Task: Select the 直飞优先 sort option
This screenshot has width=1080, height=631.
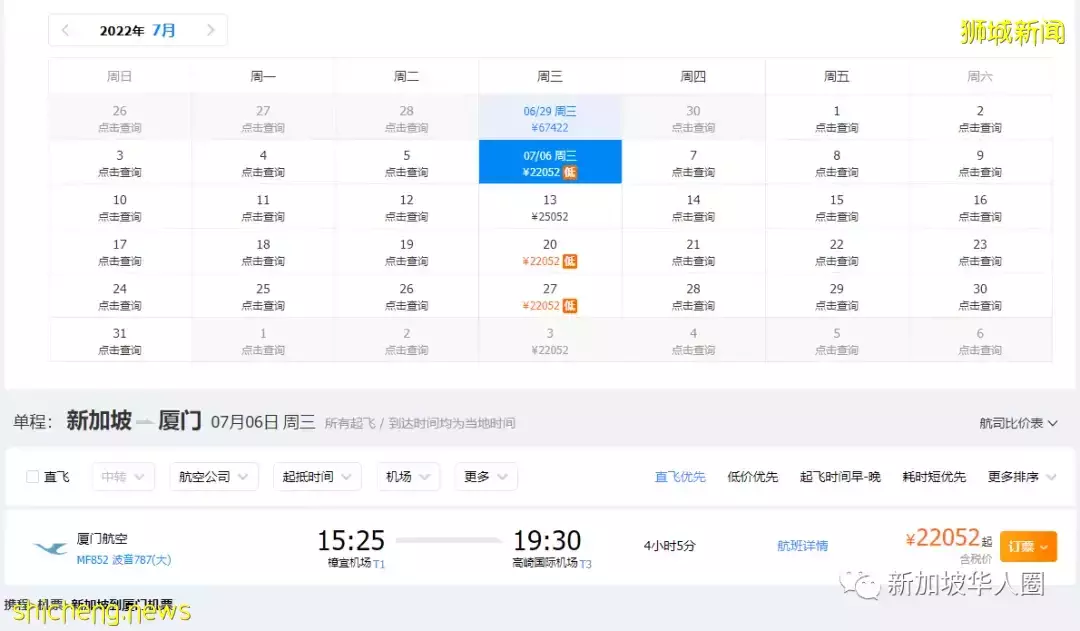Action: pos(680,477)
